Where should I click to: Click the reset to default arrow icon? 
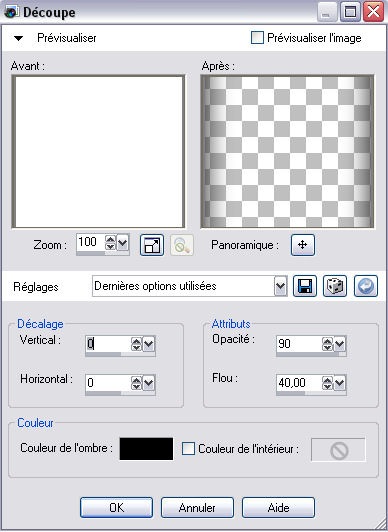366,286
